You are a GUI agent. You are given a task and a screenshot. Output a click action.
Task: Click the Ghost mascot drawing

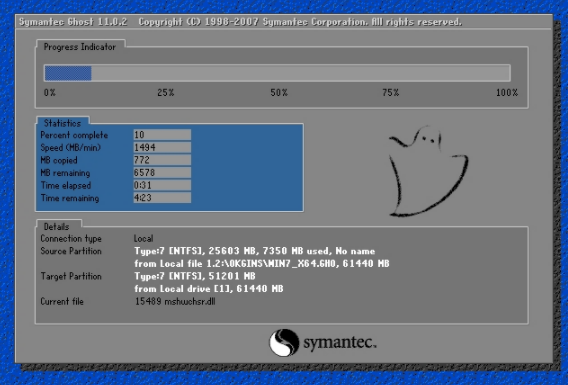click(428, 171)
